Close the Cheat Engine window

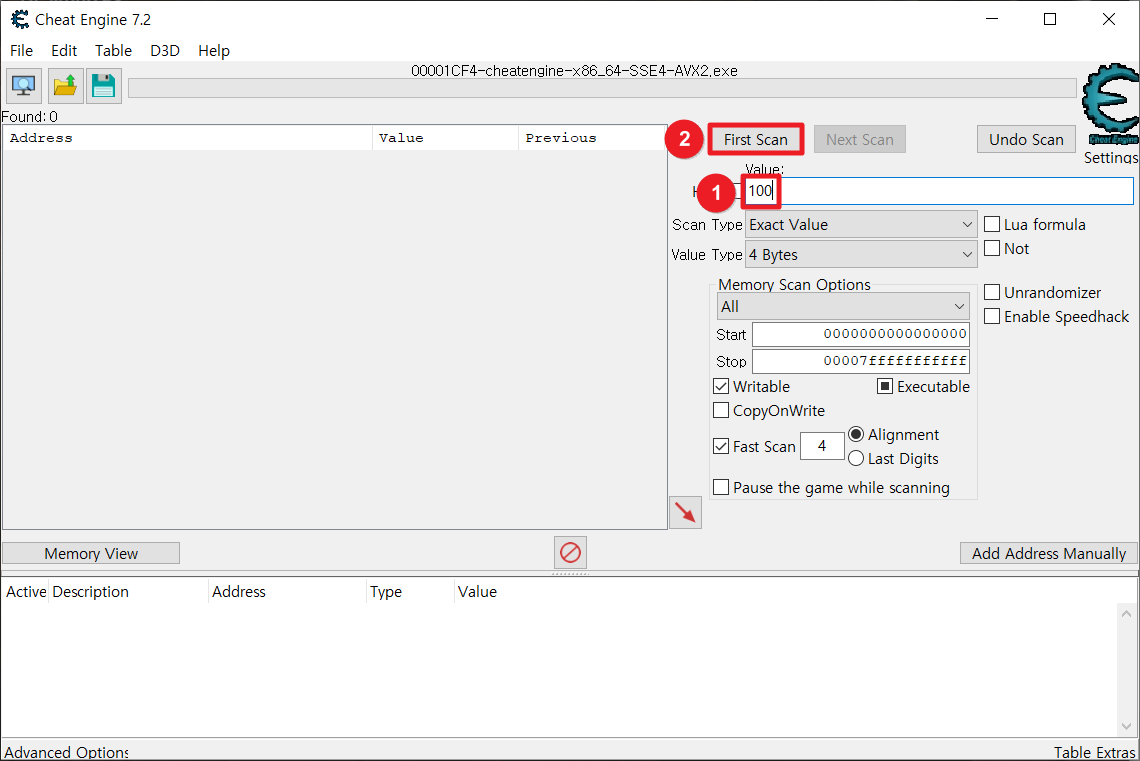point(1109,20)
